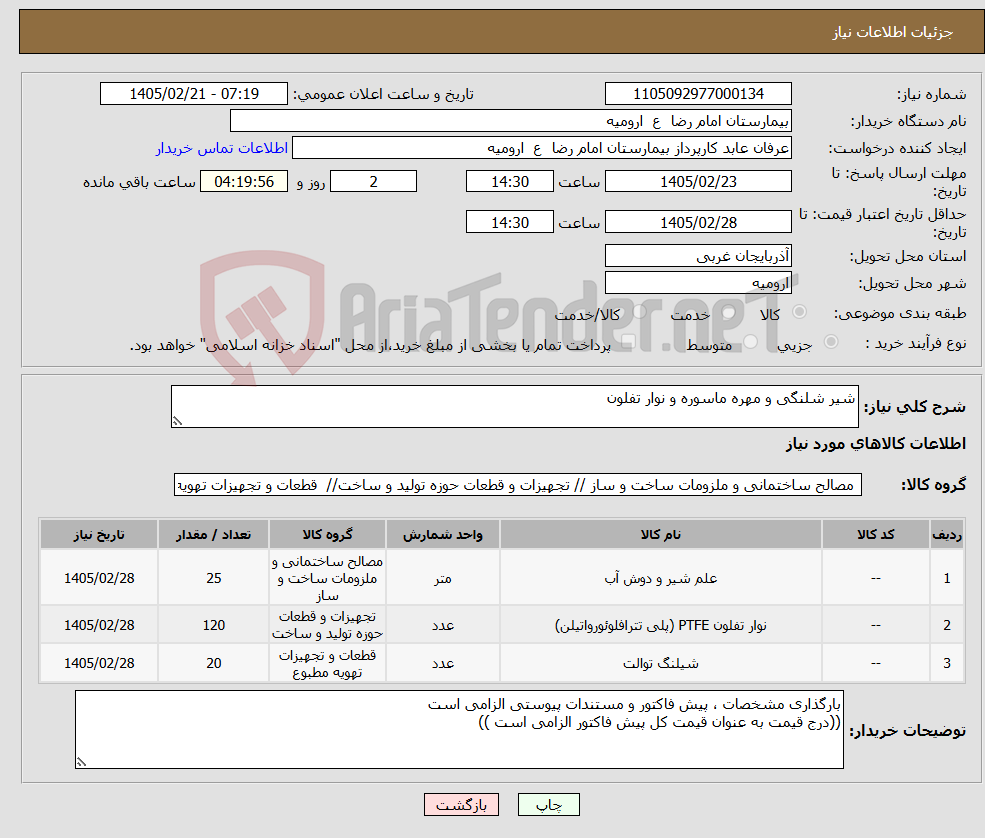The height and width of the screenshot is (838, 985).
Task: Click the delivery city ارومیه field
Action: 698,283
